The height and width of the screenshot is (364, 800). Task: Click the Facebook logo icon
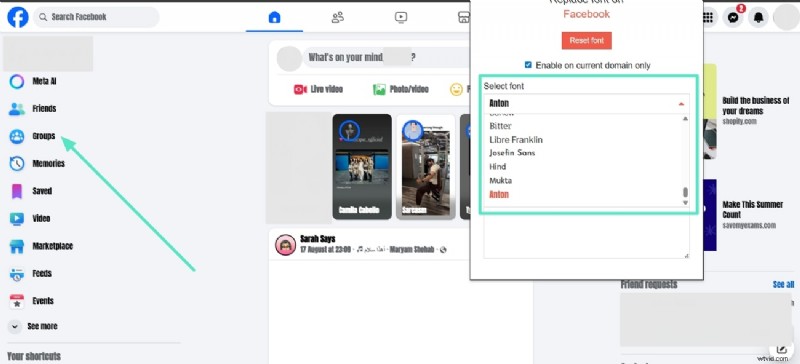click(x=18, y=17)
